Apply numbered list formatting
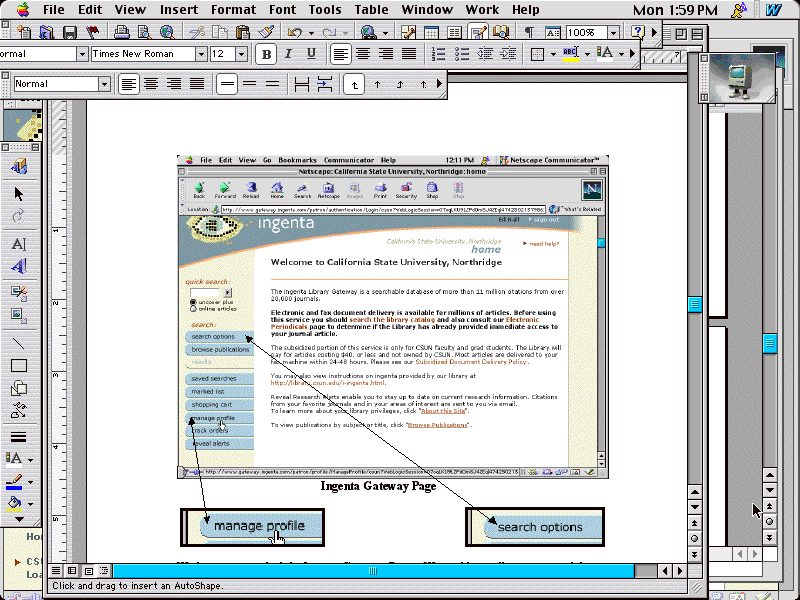Screen dimensions: 800x600 tap(438, 54)
